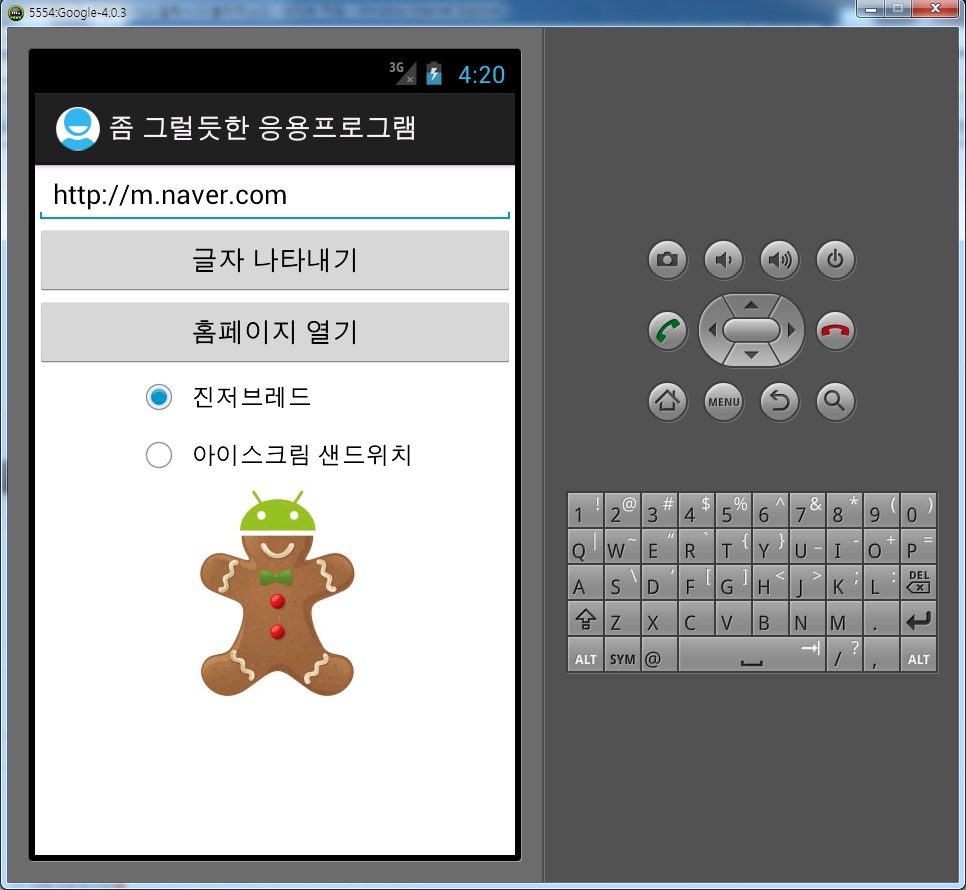The height and width of the screenshot is (890, 966).
Task: Click the emulator window title 5554:Google-4.0.3
Action: (78, 12)
